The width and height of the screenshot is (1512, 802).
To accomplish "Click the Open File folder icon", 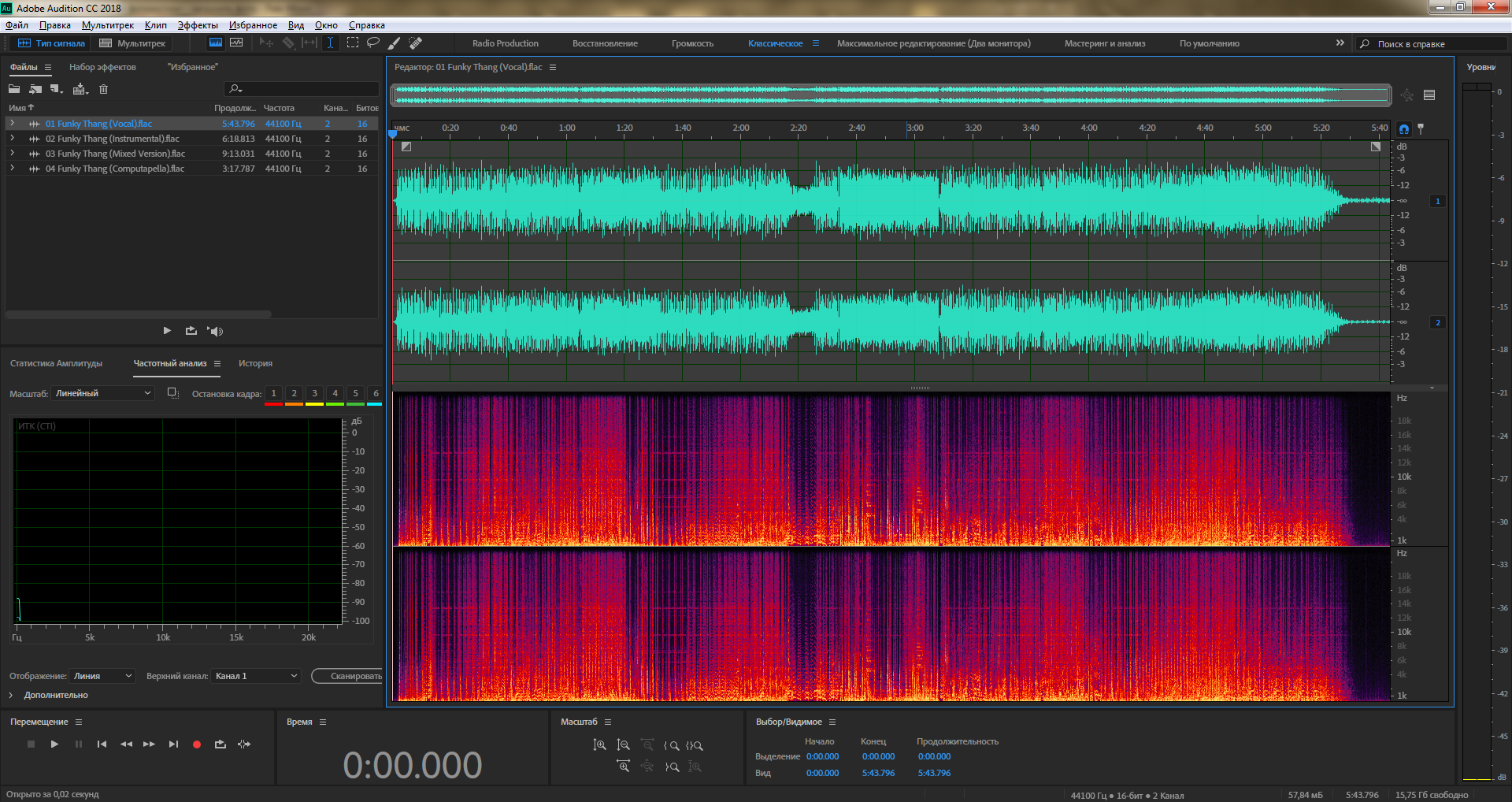I will (x=14, y=89).
